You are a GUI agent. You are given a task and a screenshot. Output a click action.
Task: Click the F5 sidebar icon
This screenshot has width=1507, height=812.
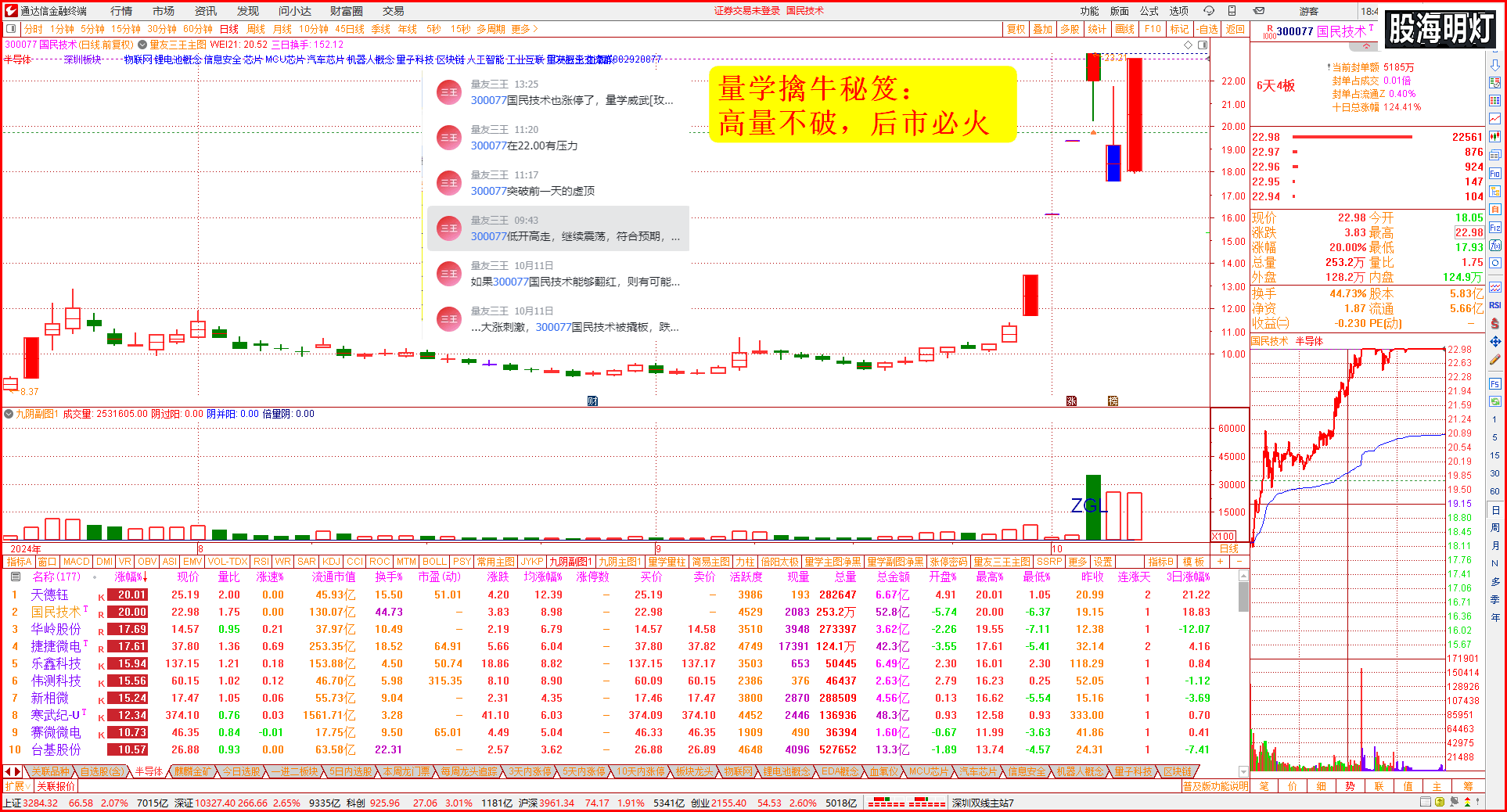(x=1495, y=384)
